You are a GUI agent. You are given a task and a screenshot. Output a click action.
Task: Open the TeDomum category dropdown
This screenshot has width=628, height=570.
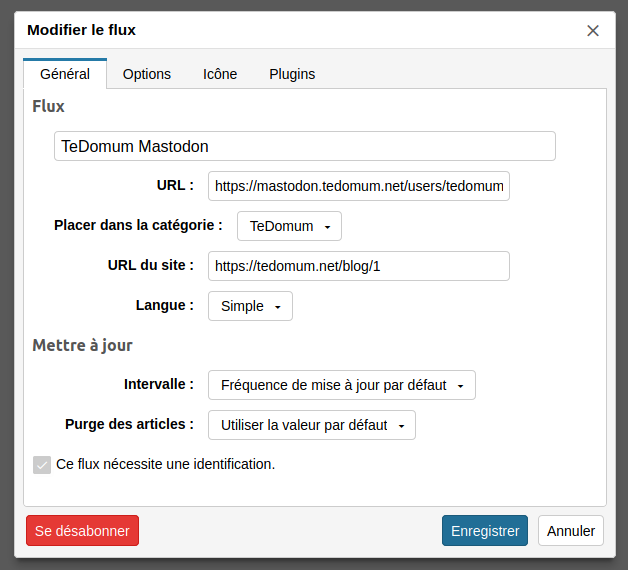tap(289, 226)
